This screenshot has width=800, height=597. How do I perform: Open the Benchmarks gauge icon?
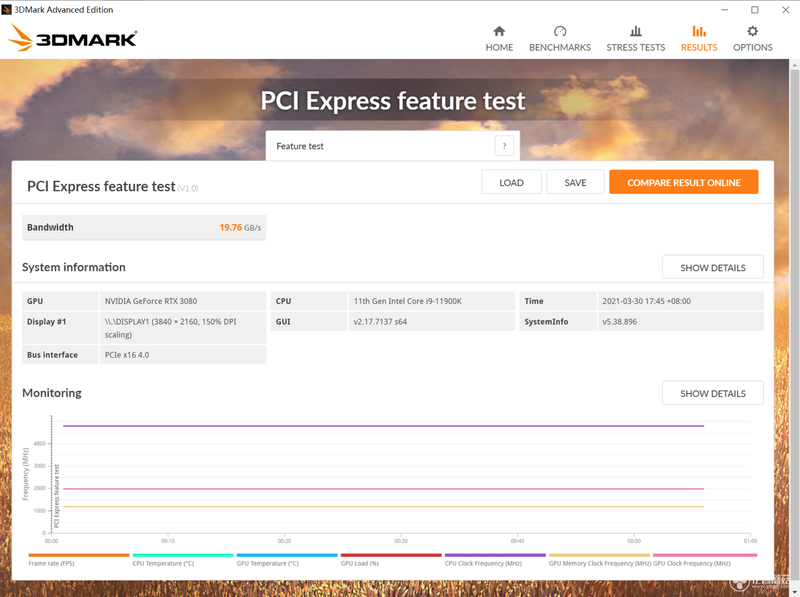click(560, 31)
